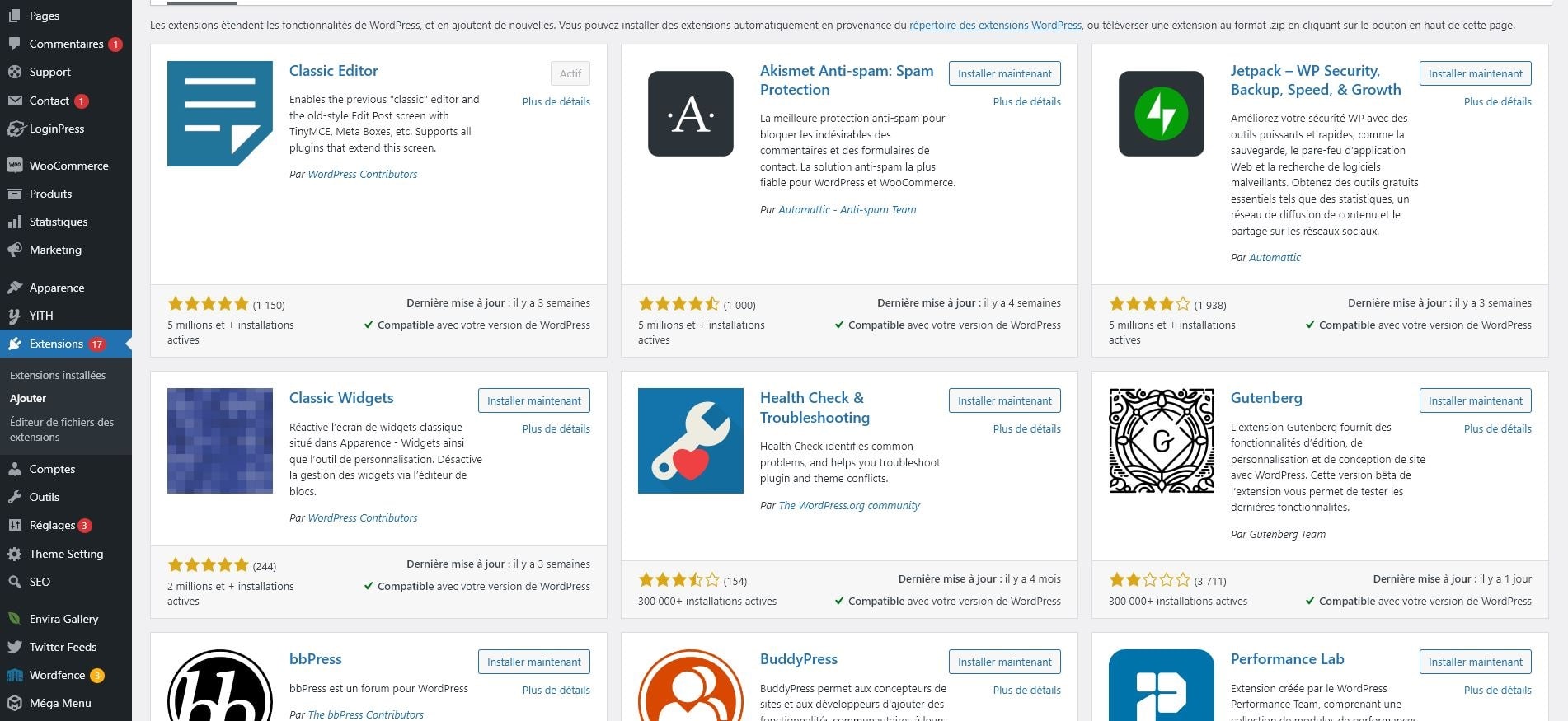
Task: Install the BuddyPress plugin
Action: pyautogui.click(x=1005, y=662)
